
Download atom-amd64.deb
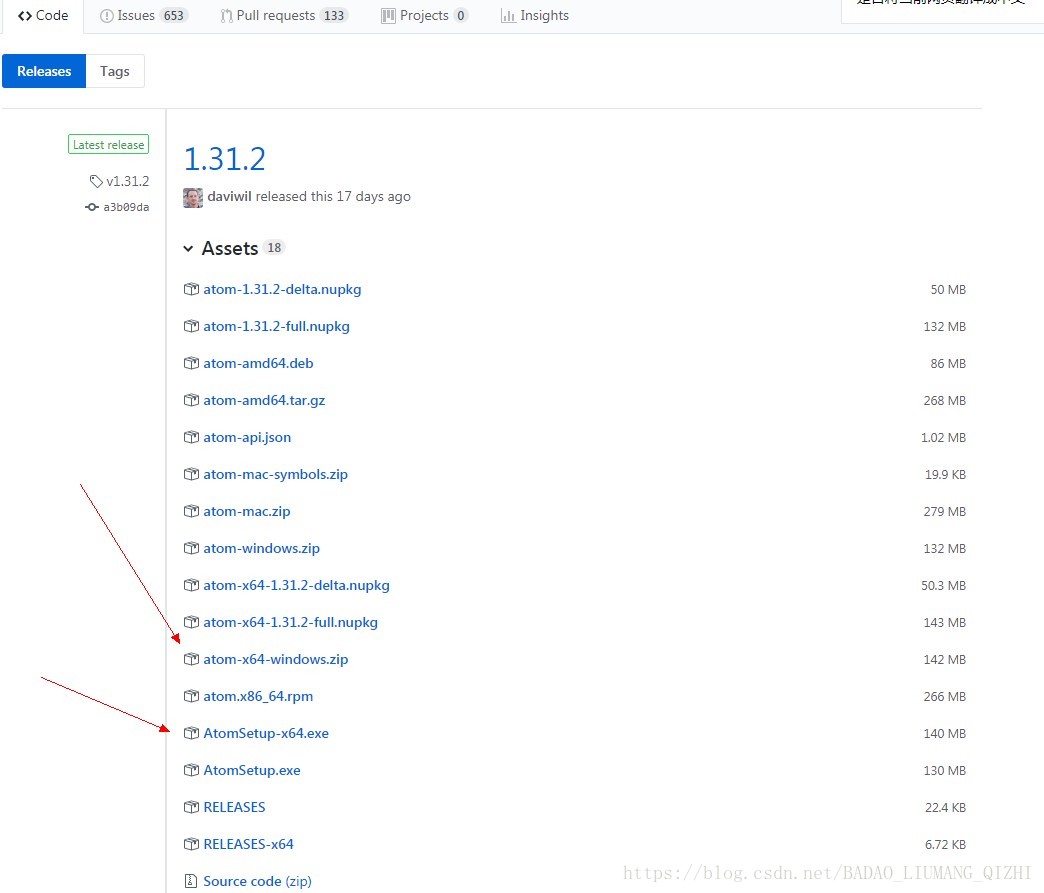(258, 364)
